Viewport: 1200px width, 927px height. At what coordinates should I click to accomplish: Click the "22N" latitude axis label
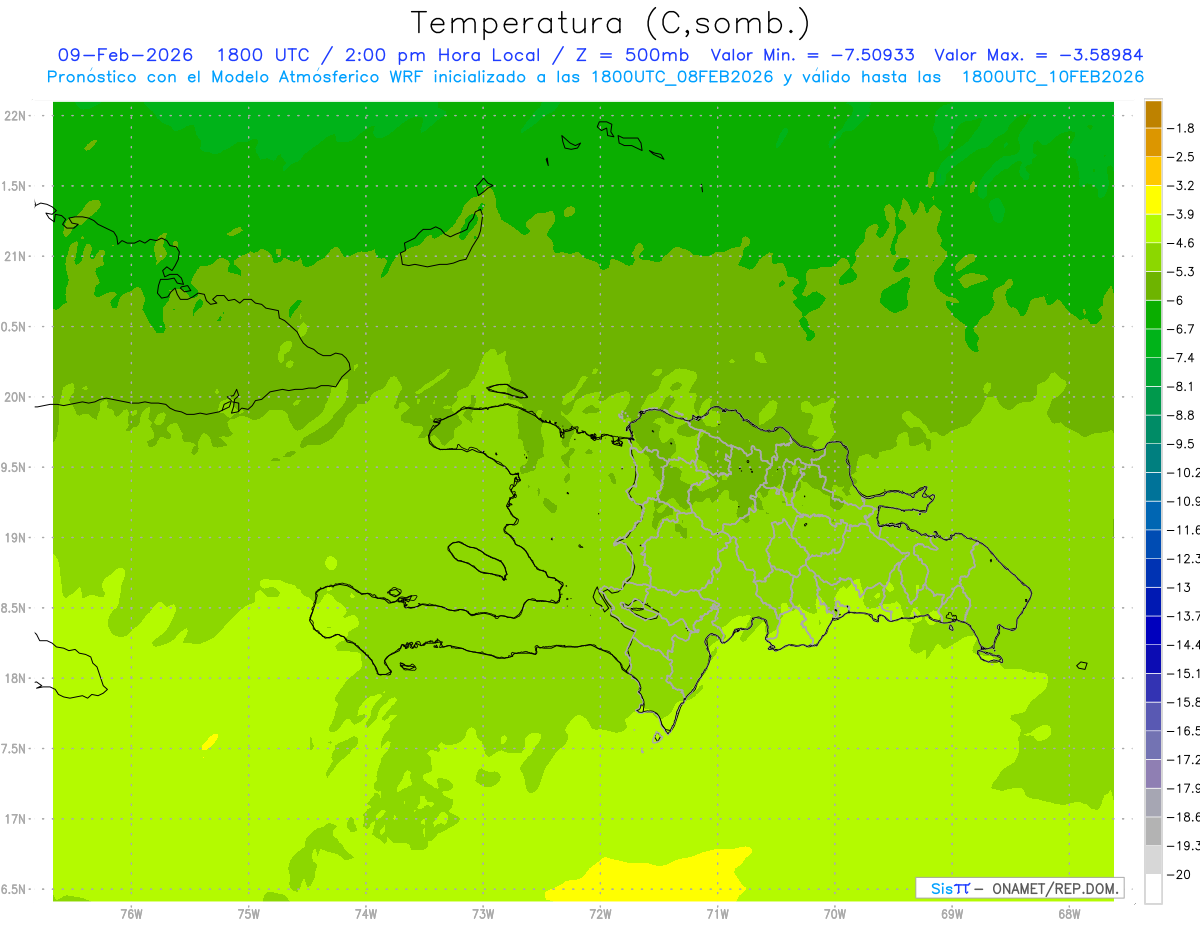[17, 116]
